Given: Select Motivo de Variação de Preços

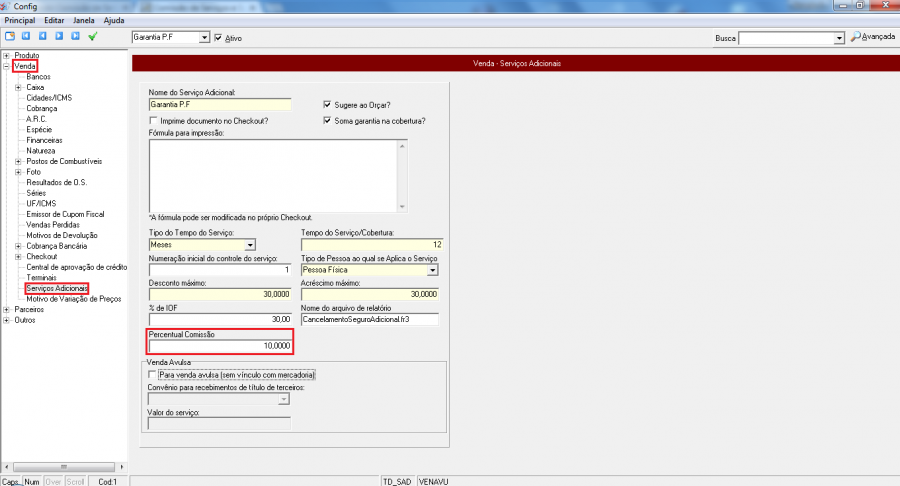Looking at the screenshot, I should coord(73,299).
